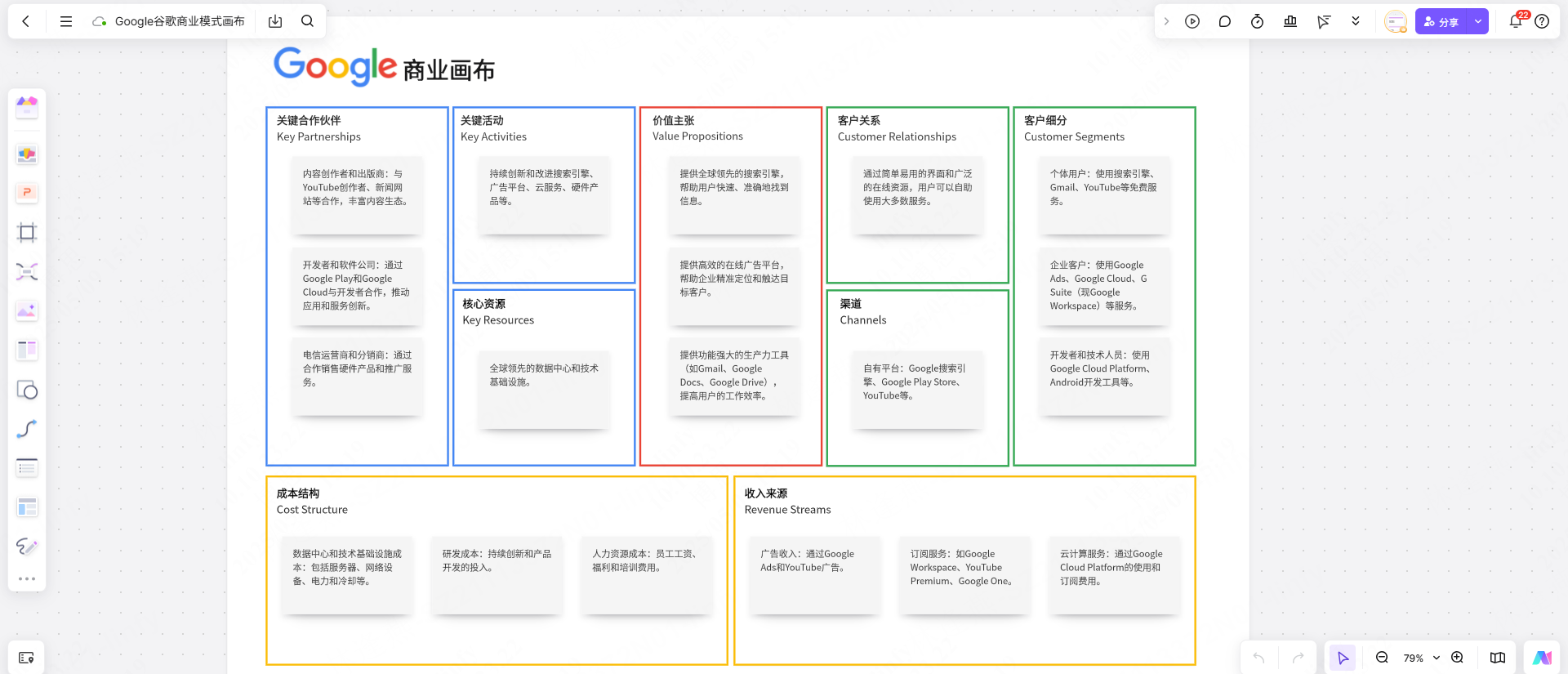The image size is (1568, 674).
Task: Select the mind map tool
Action: [27, 271]
